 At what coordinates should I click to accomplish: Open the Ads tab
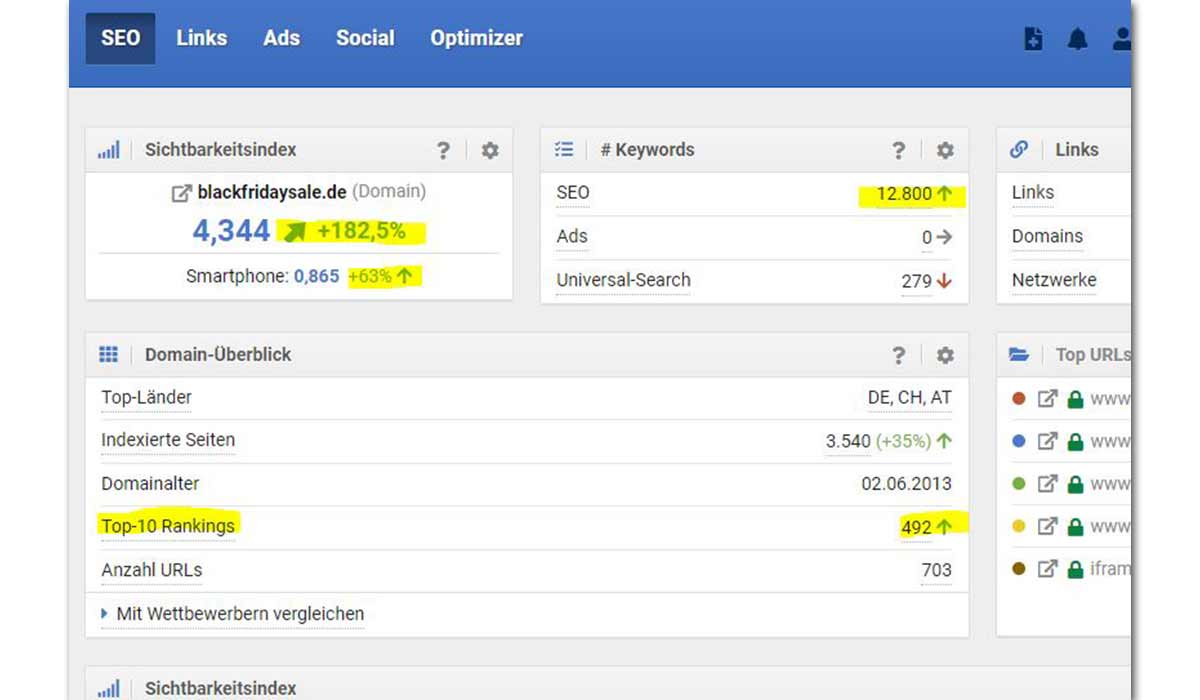pyautogui.click(x=281, y=38)
